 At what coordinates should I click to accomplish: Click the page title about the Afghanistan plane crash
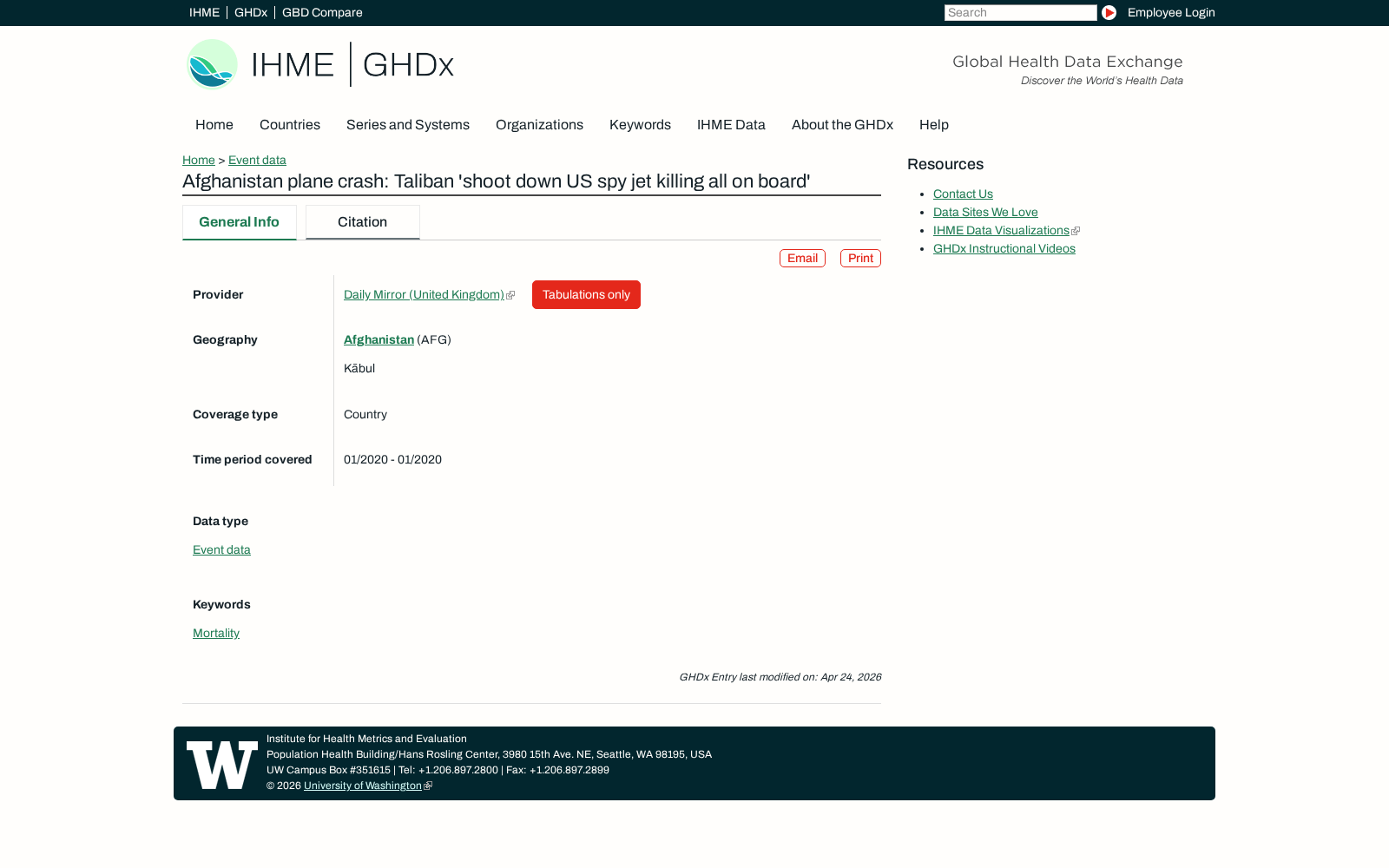(497, 181)
